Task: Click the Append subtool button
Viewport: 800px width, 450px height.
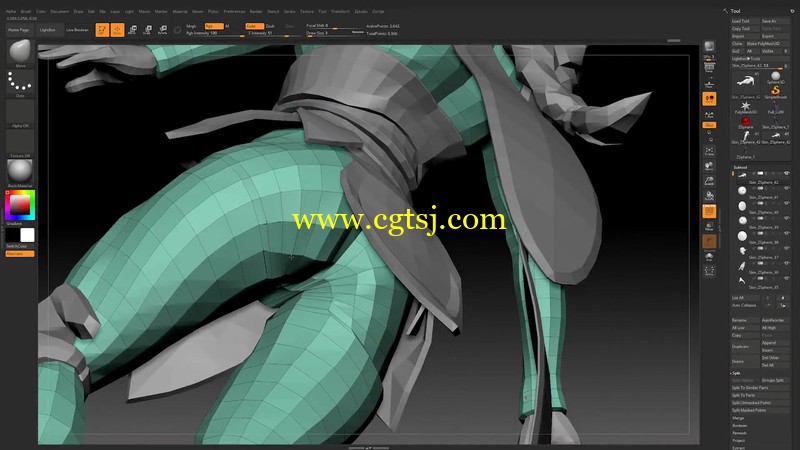Action: pyautogui.click(x=774, y=343)
